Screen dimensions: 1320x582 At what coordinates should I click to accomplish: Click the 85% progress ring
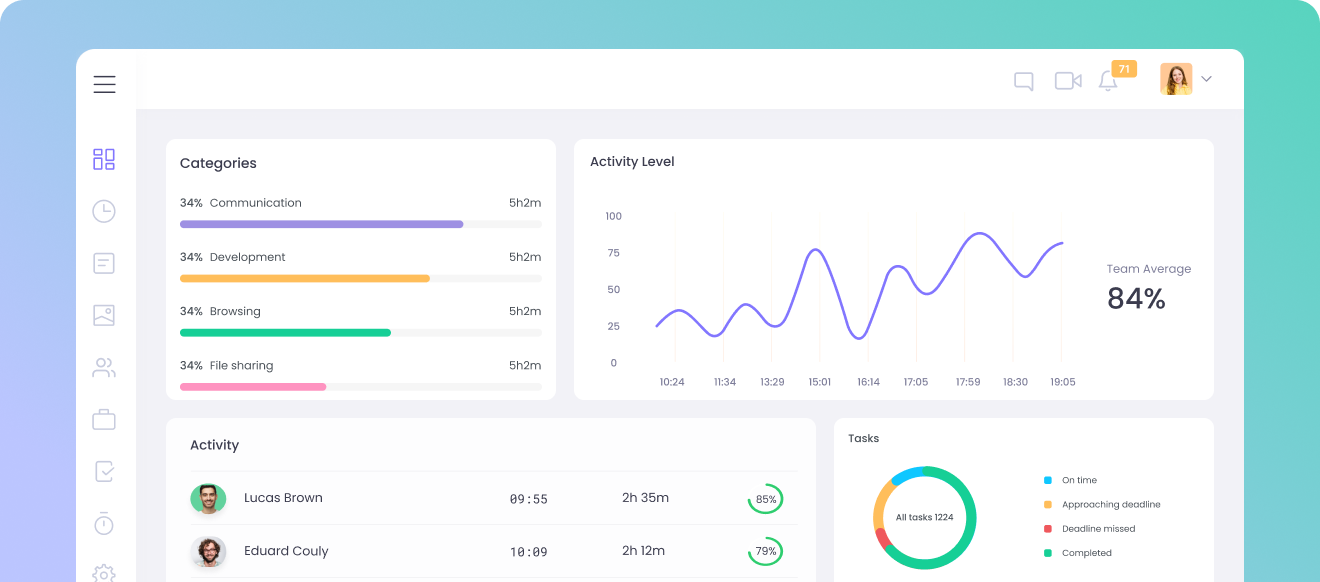coord(766,499)
